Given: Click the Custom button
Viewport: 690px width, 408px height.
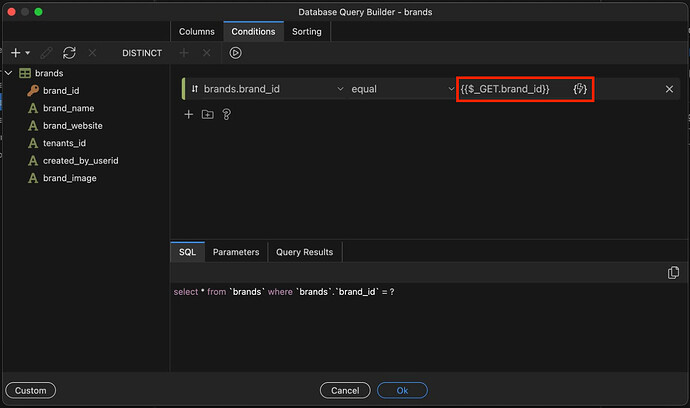Looking at the screenshot, I should coord(31,390).
